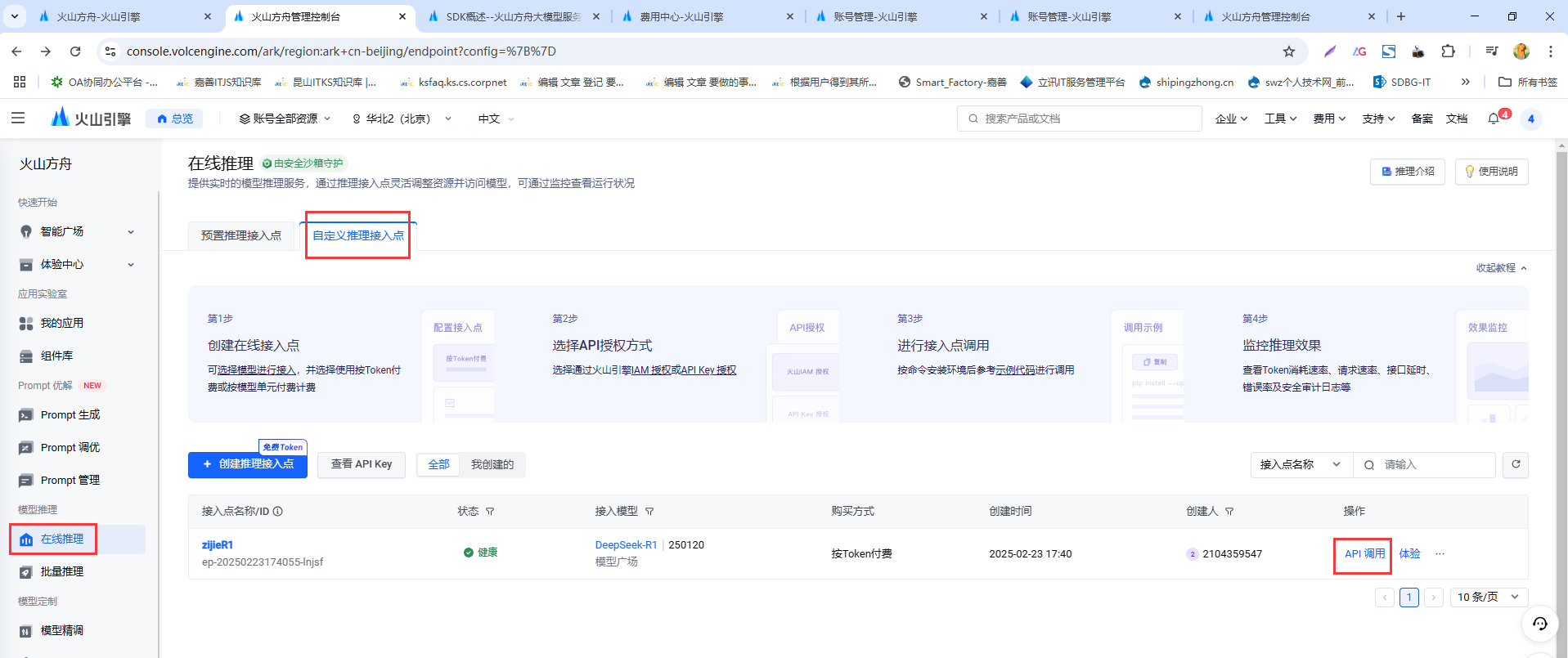Open the tab search dropdown arrow
This screenshot has width=1568, height=658.
point(15,16)
